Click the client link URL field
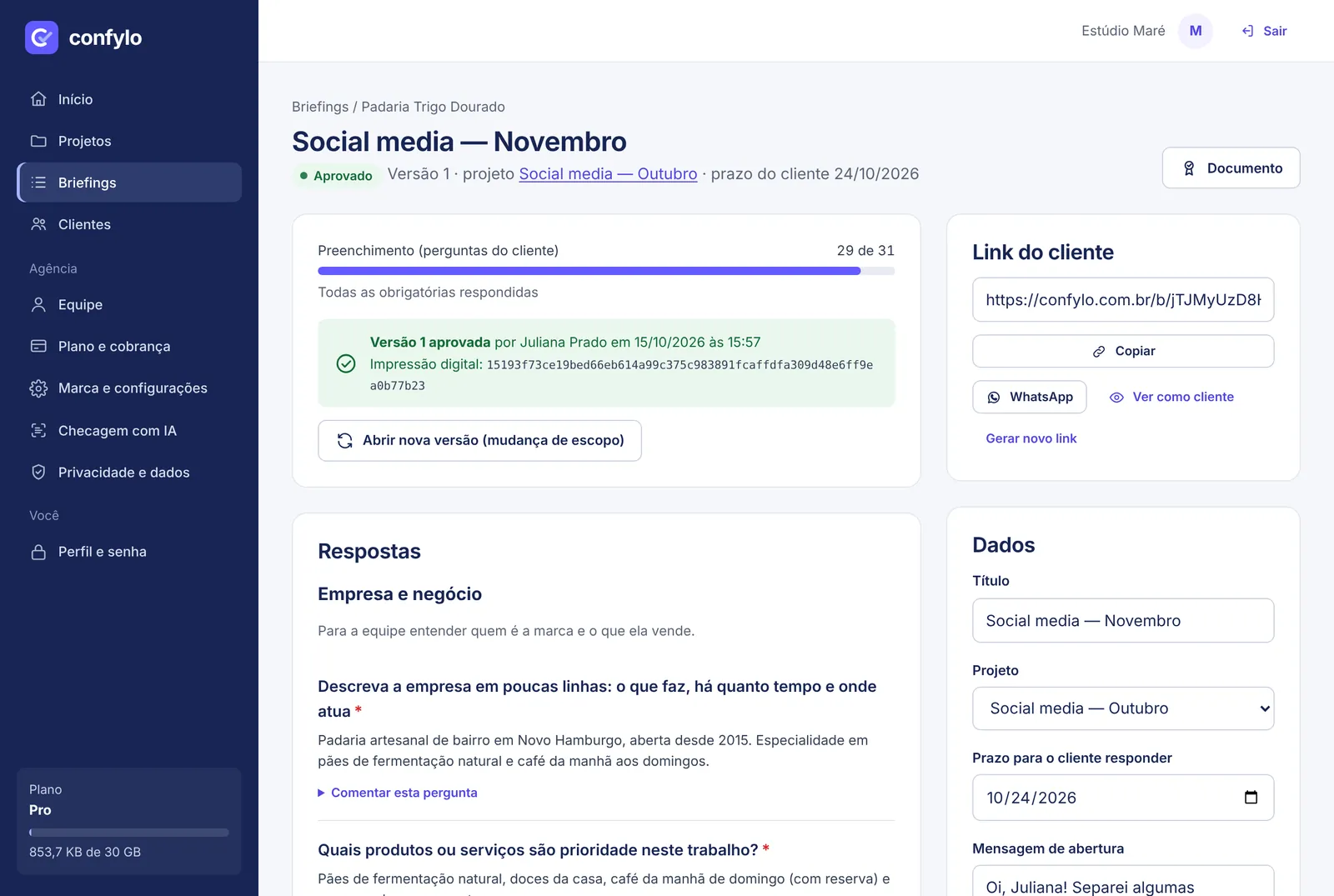The width and height of the screenshot is (1334, 896). 1123,300
